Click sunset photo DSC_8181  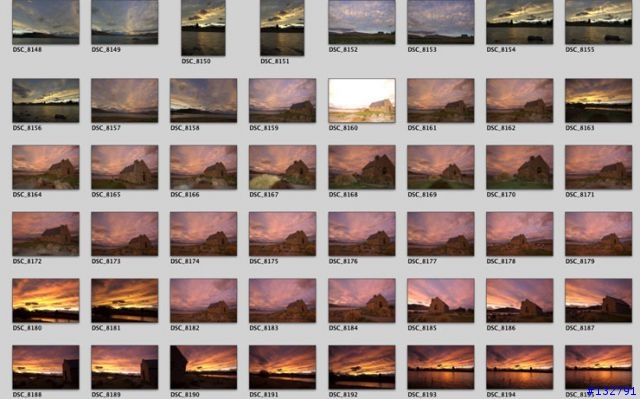pos(124,300)
